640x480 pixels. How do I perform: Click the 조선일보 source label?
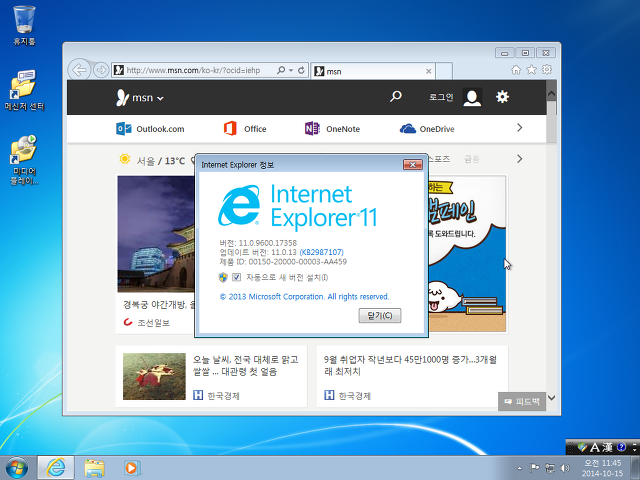point(153,323)
